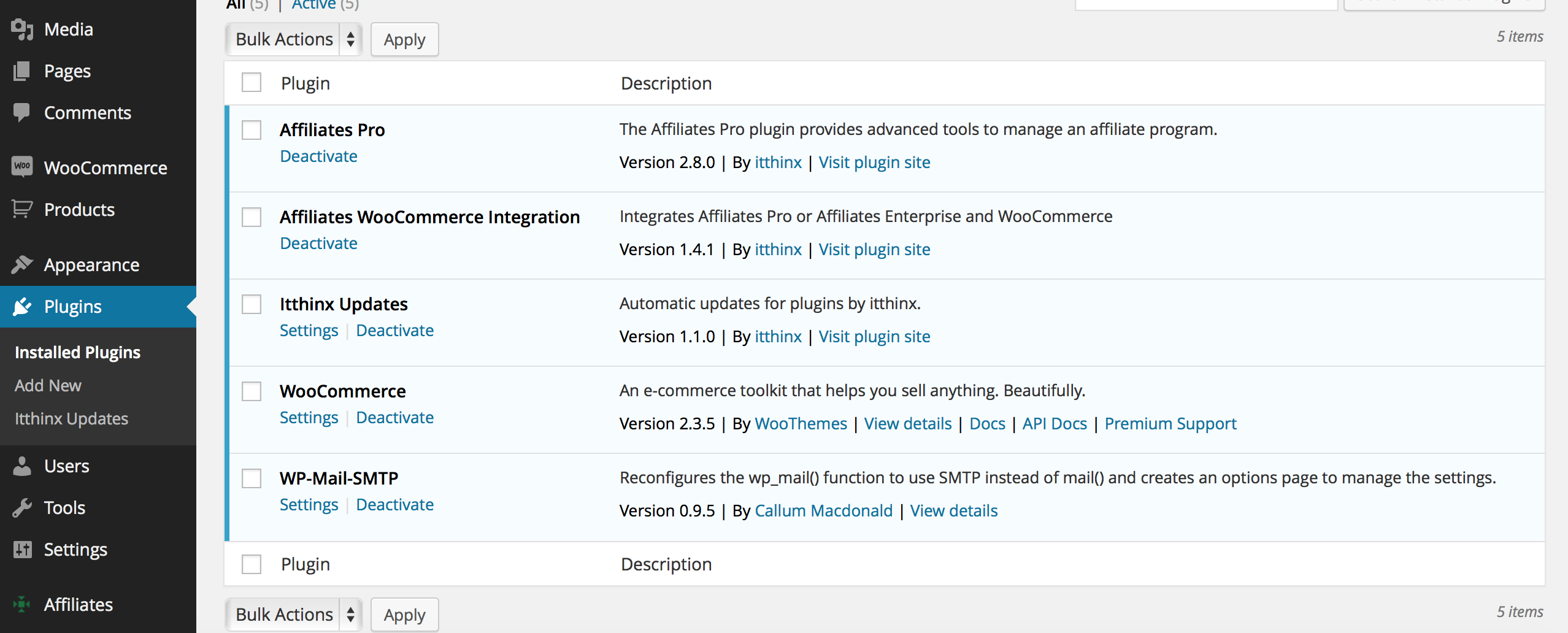Check the WP-Mail-SMTP plugin checkbox
1568x633 pixels.
click(252, 478)
